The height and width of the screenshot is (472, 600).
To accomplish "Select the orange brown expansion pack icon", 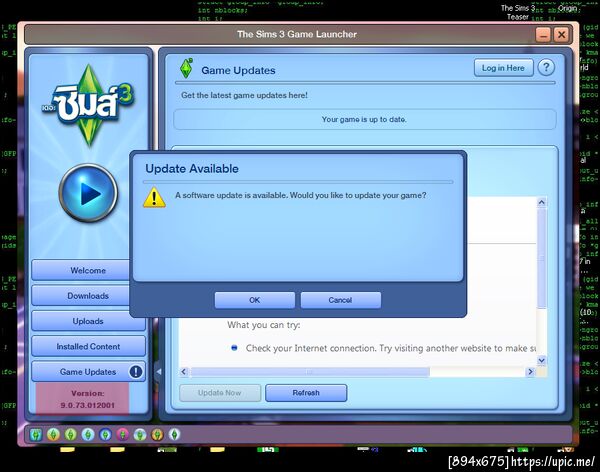I will click(157, 434).
